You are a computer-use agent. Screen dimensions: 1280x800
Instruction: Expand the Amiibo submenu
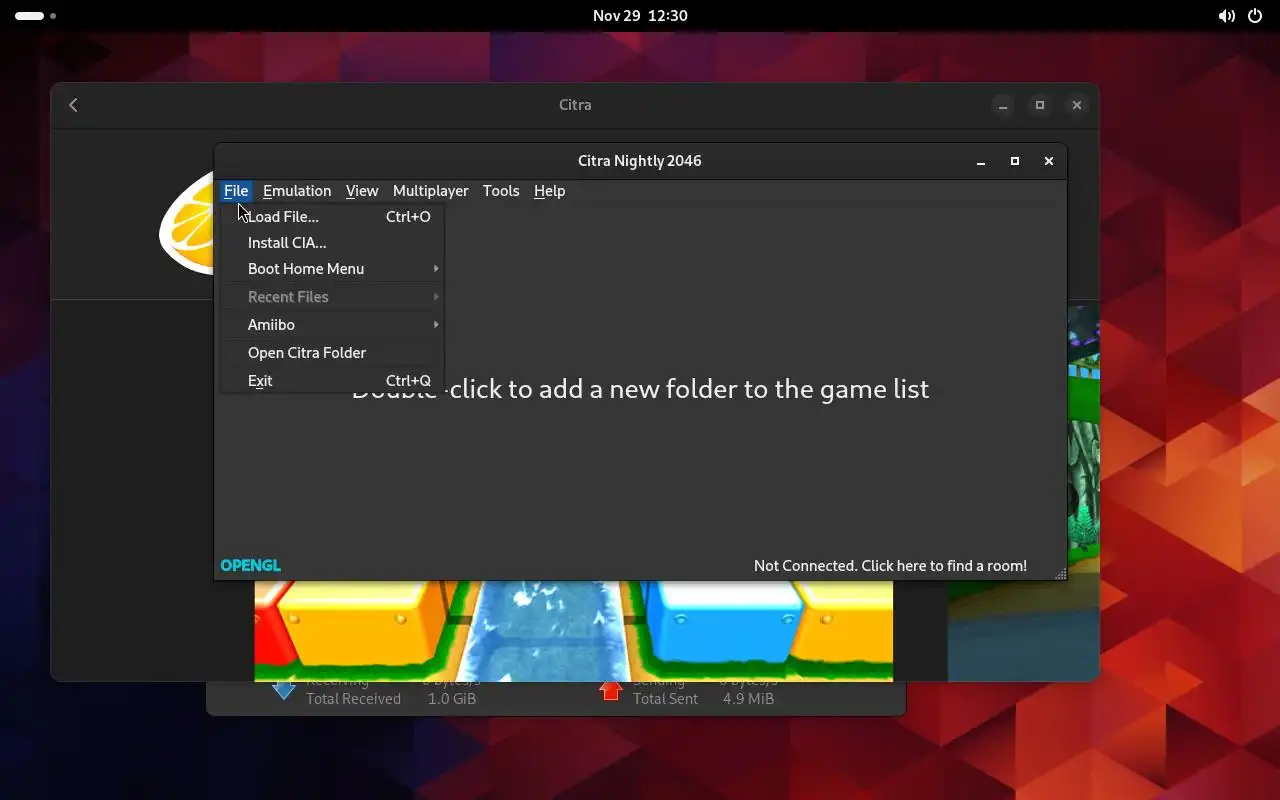(x=332, y=325)
